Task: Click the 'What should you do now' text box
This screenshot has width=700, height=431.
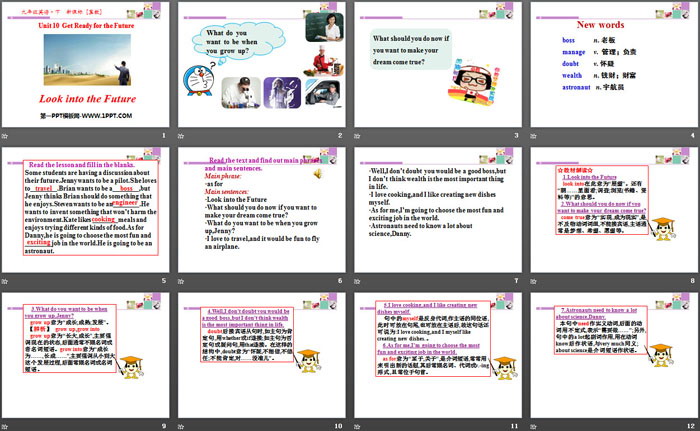Action: [x=411, y=50]
